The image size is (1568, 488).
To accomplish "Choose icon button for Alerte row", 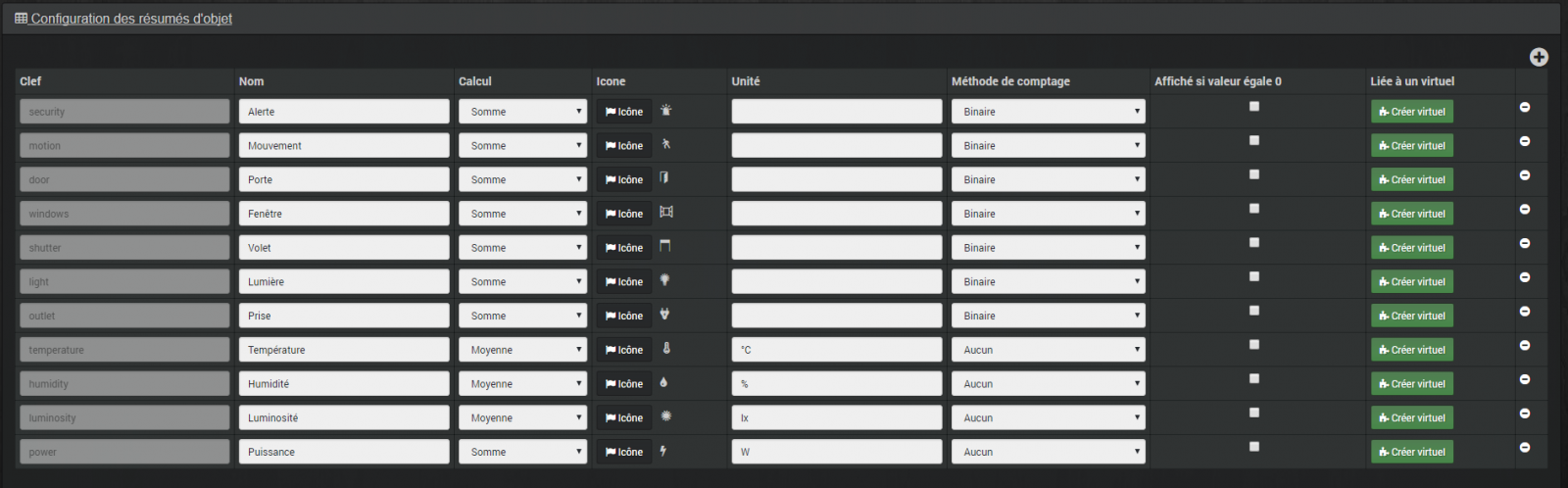I will pos(624,112).
